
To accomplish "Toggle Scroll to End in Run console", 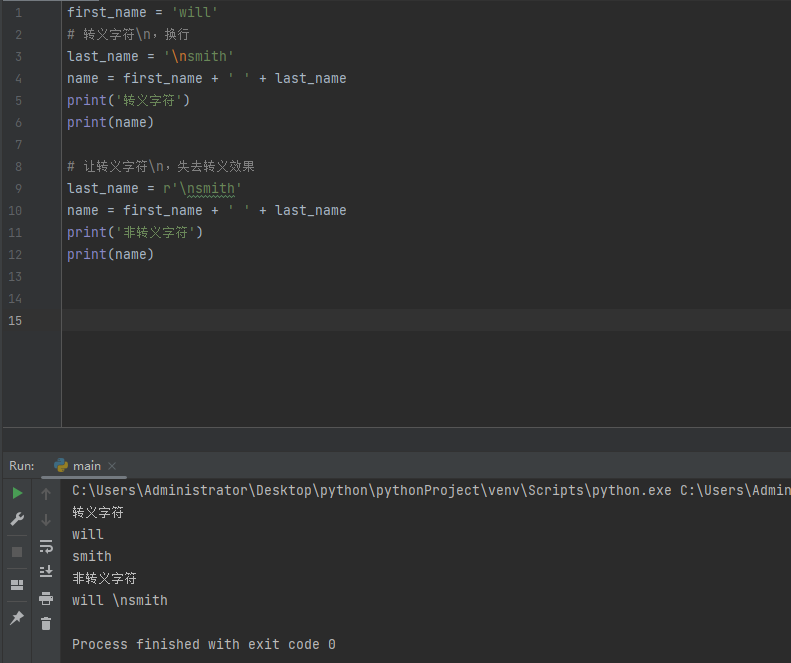I will (x=46, y=571).
